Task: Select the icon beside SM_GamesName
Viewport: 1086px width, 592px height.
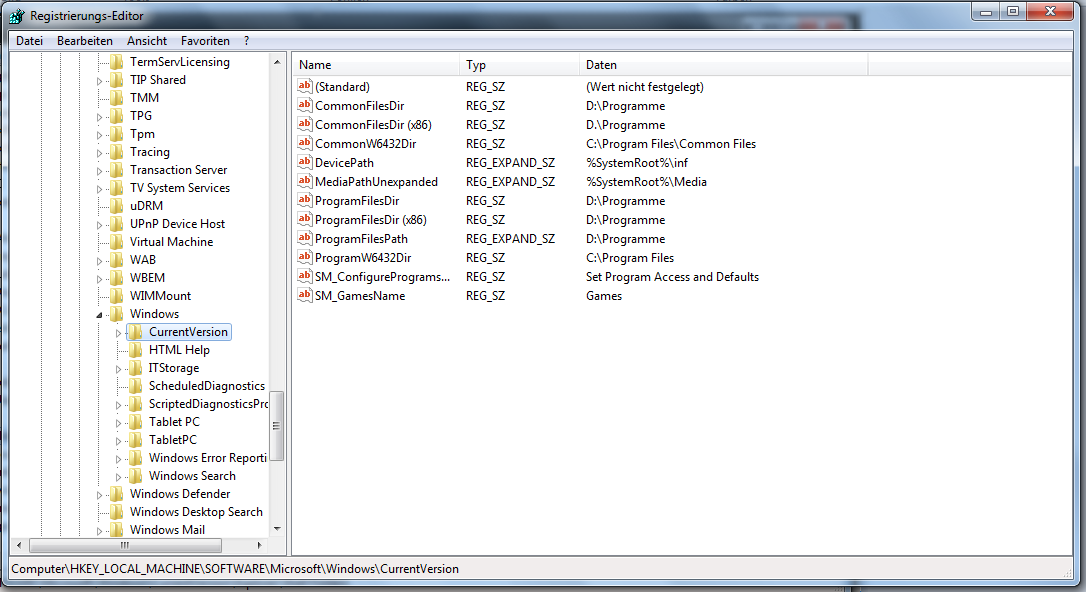Action: pos(305,295)
